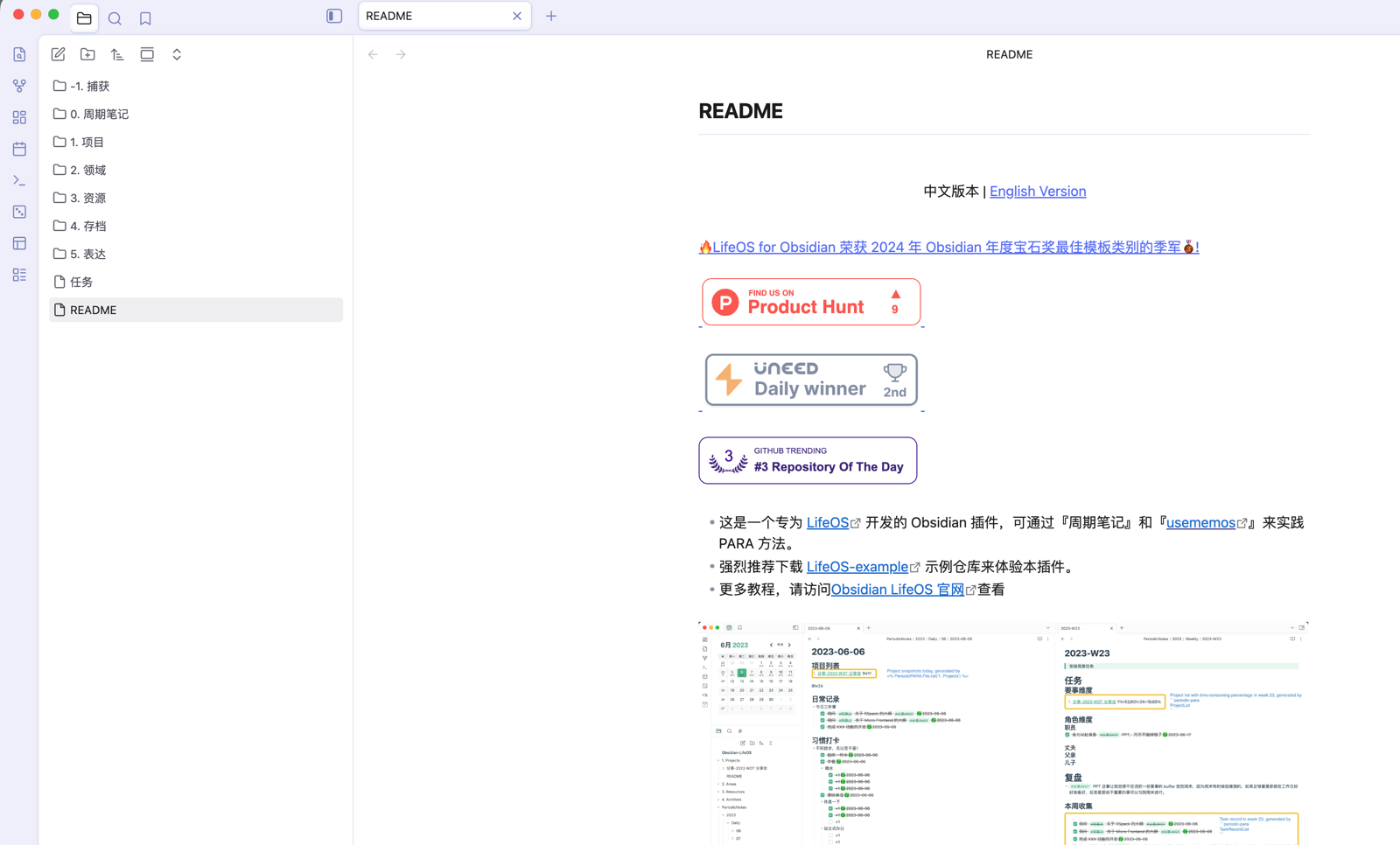Expand the 3. 资源 folder

(x=196, y=198)
